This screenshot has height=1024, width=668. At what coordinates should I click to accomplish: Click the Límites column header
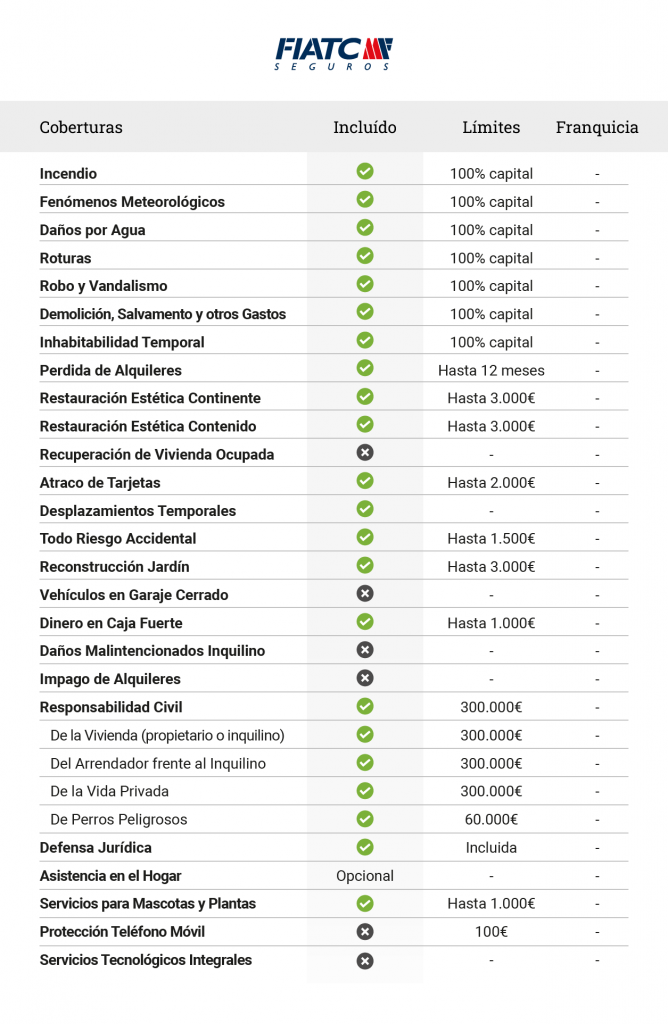[x=491, y=127]
